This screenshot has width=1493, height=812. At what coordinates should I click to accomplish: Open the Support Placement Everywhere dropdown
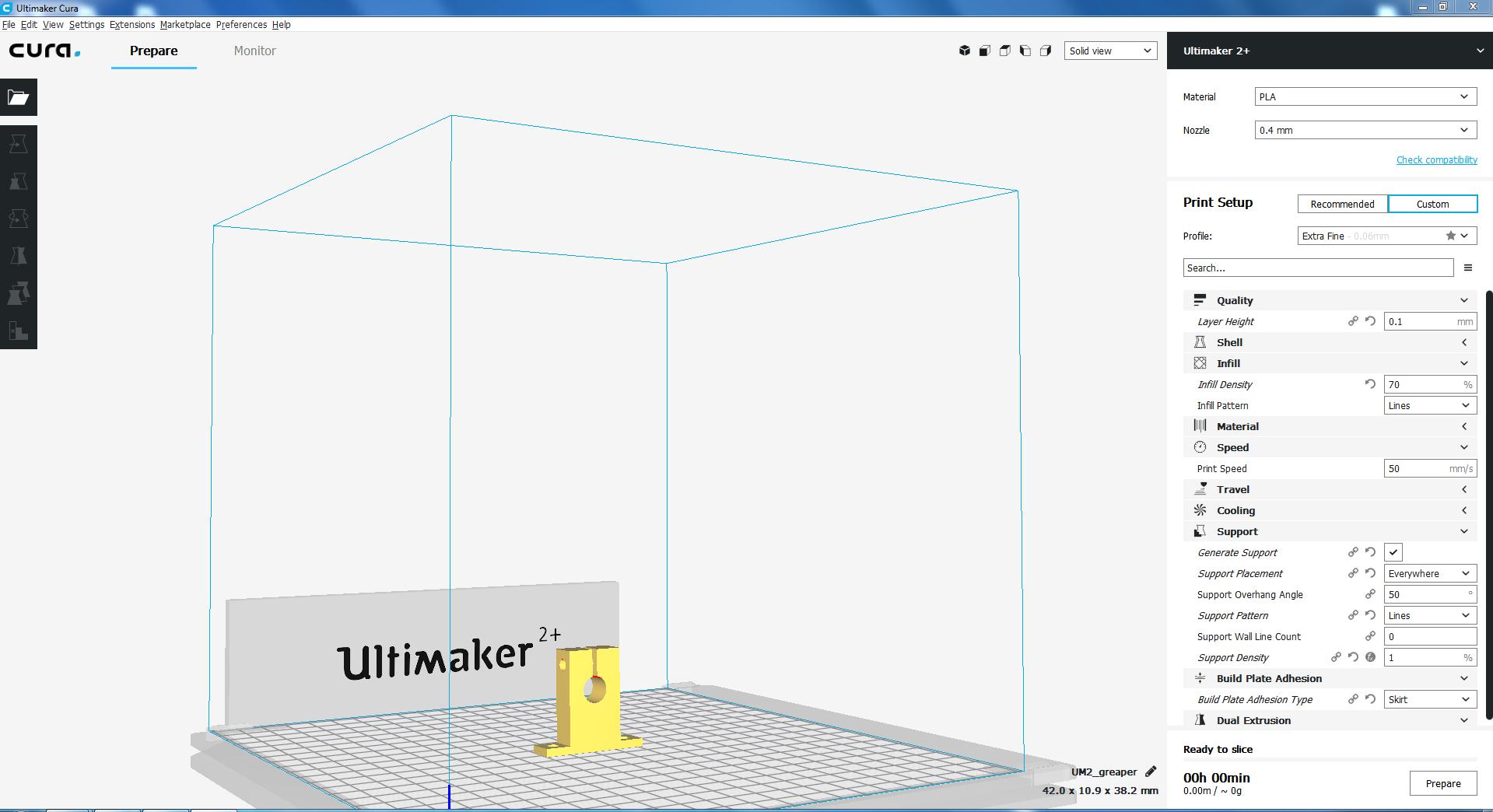(1430, 573)
